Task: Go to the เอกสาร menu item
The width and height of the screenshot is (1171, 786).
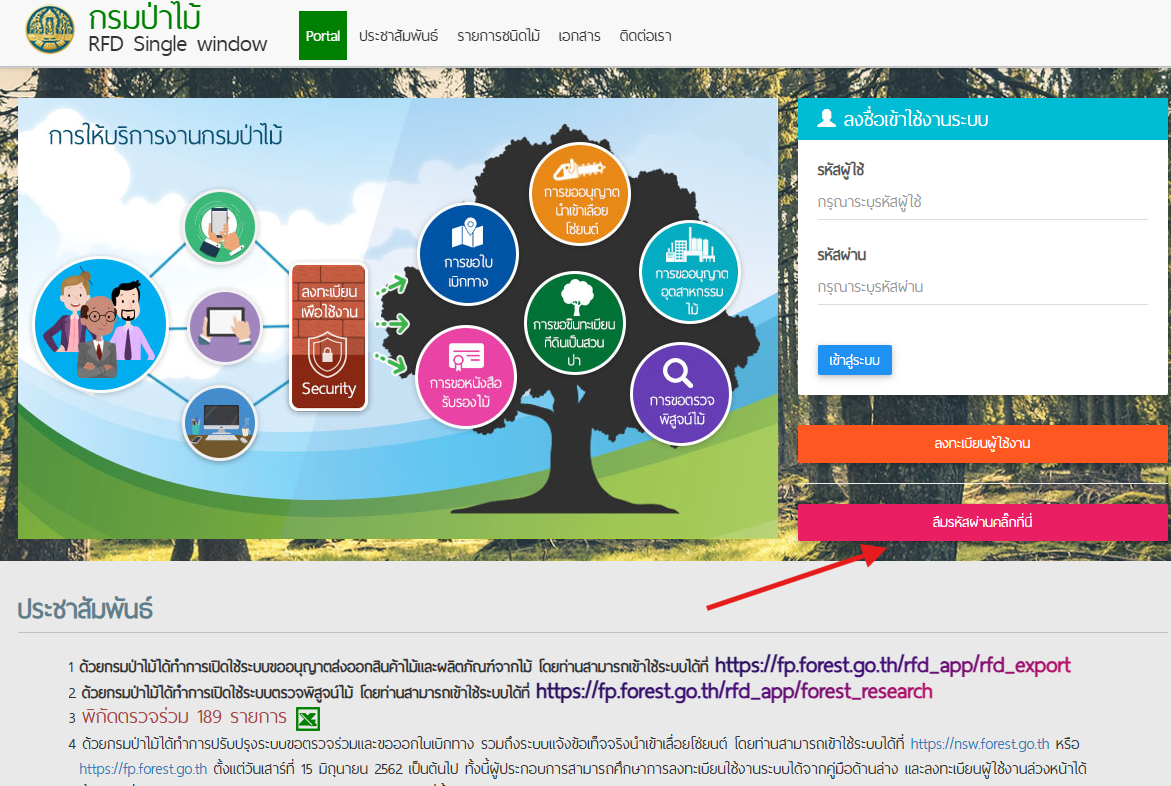Action: (x=580, y=36)
